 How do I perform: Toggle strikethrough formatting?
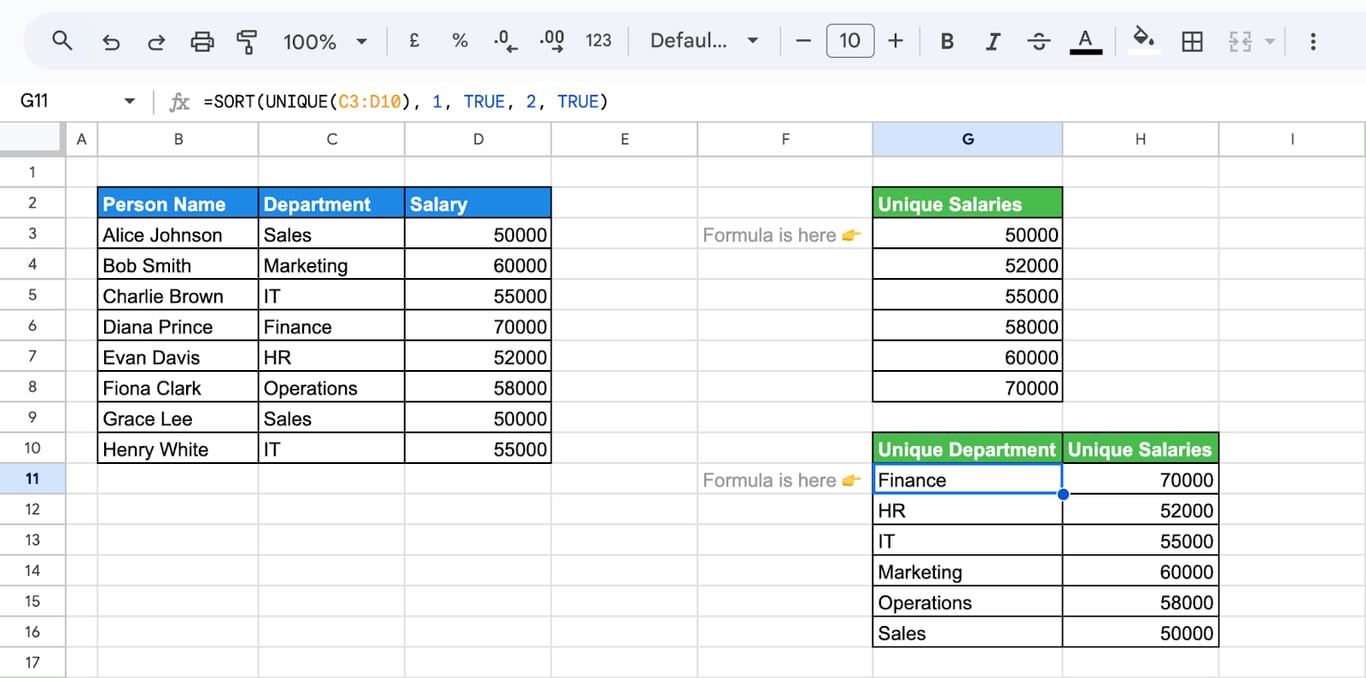tap(1039, 41)
